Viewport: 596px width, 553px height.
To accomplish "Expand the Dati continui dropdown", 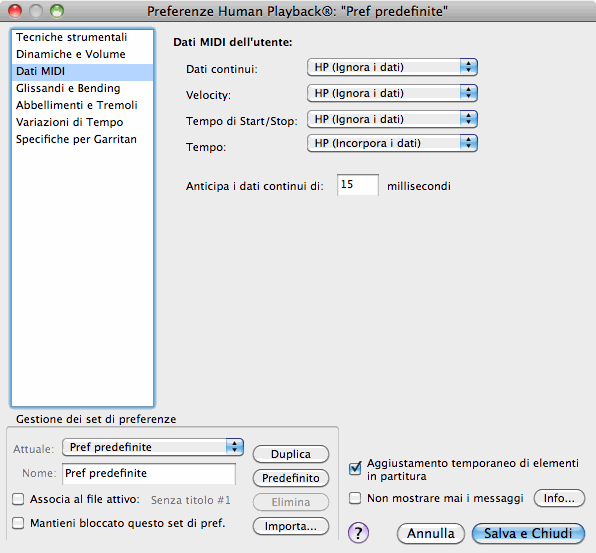I will pyautogui.click(x=392, y=67).
